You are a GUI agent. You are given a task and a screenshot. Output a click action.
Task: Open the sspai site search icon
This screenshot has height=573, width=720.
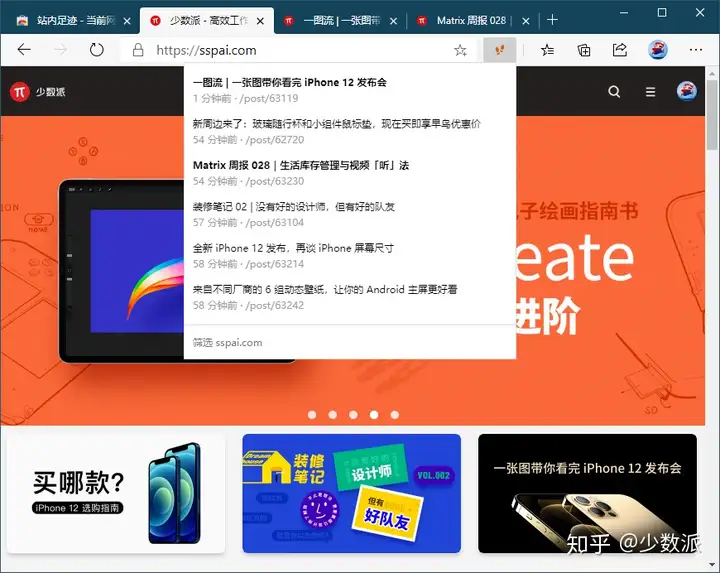point(614,92)
